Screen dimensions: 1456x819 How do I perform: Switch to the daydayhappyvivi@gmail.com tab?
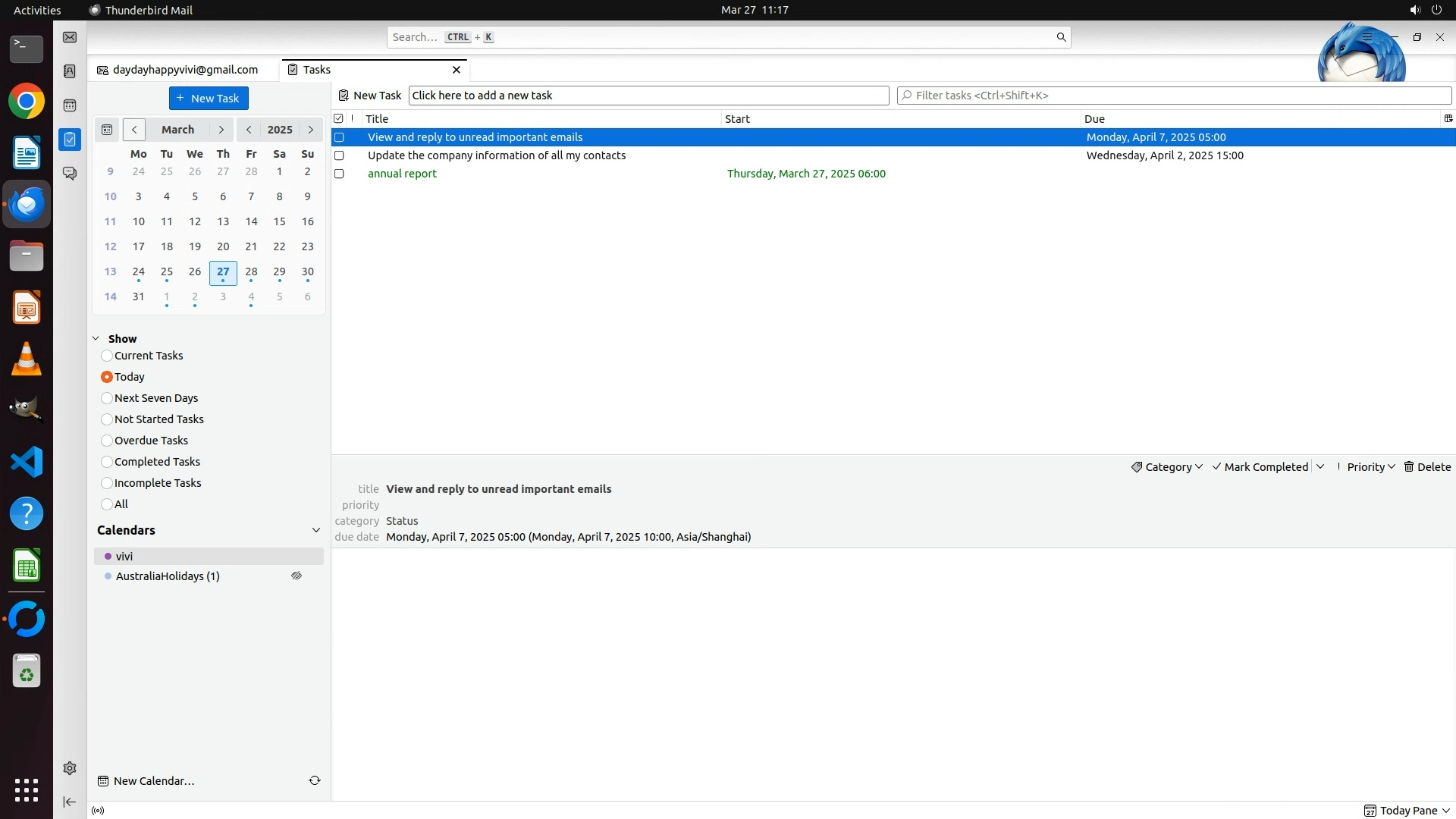point(184,70)
